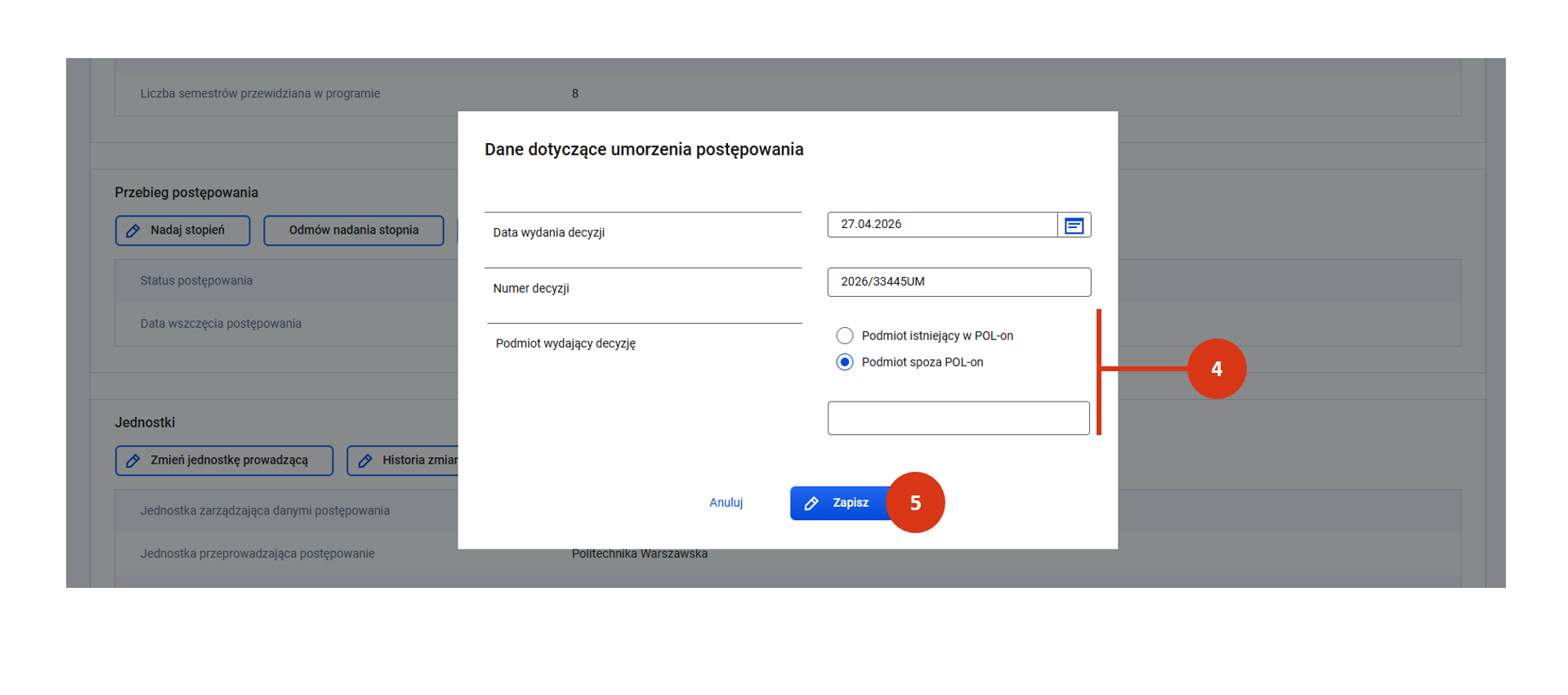Click the date field showing 27.04.2026

pyautogui.click(x=941, y=225)
